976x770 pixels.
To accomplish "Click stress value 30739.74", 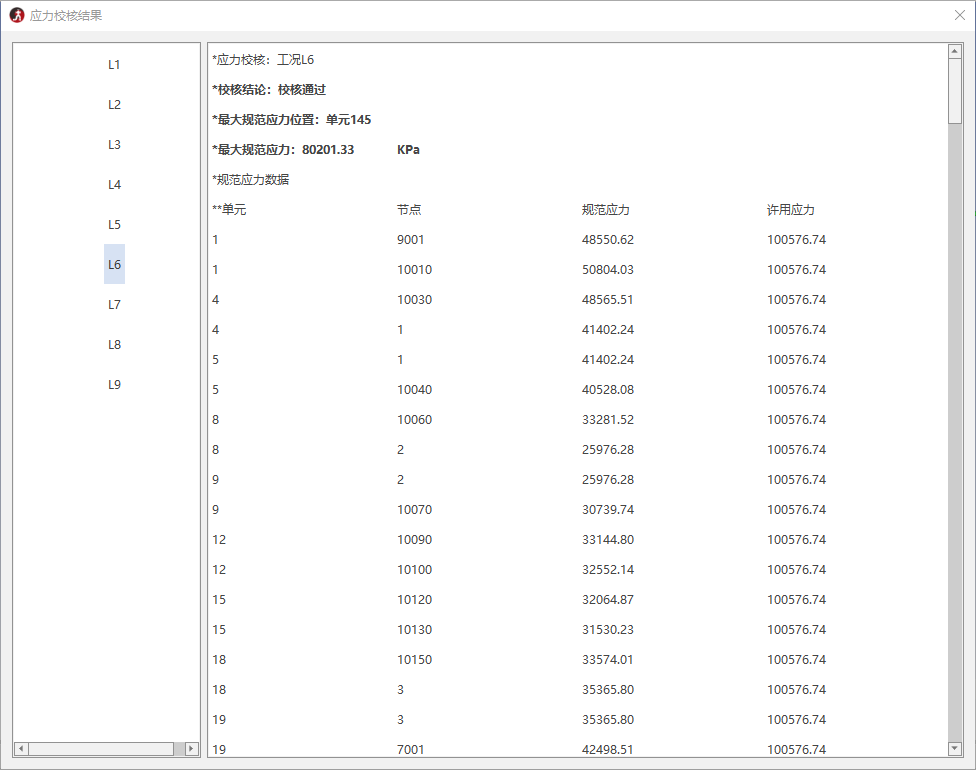I will [608, 509].
